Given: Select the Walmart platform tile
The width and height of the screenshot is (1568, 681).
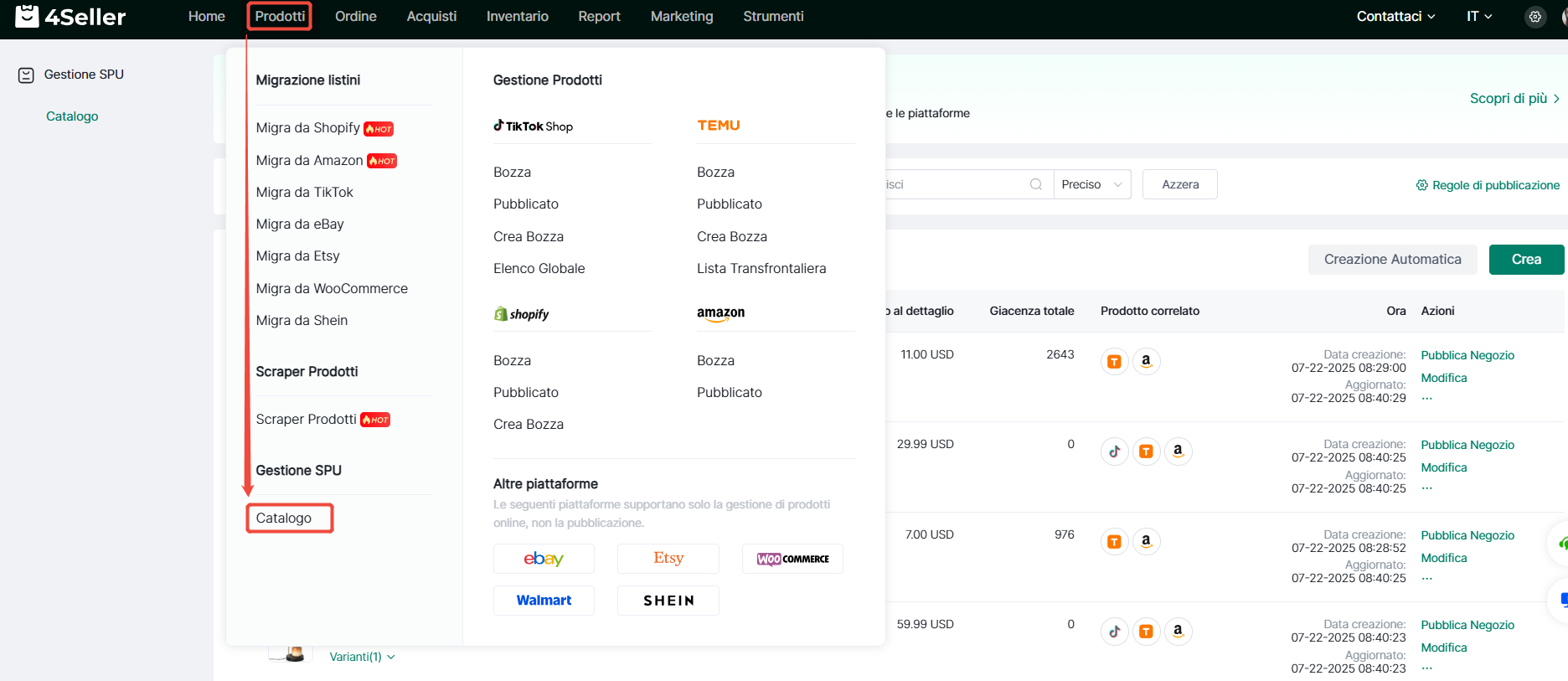Looking at the screenshot, I should pyautogui.click(x=544, y=601).
